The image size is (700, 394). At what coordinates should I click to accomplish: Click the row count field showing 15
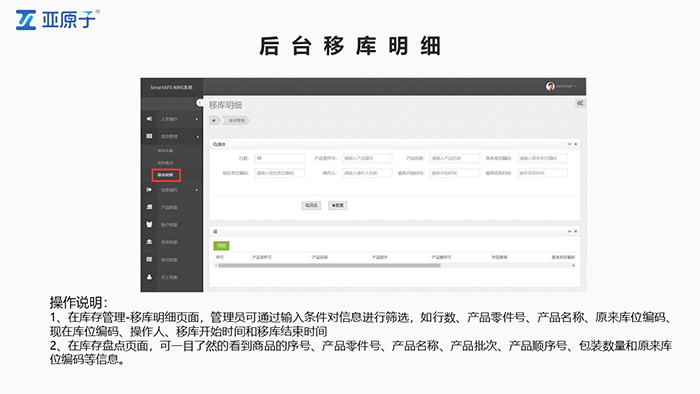tap(279, 158)
